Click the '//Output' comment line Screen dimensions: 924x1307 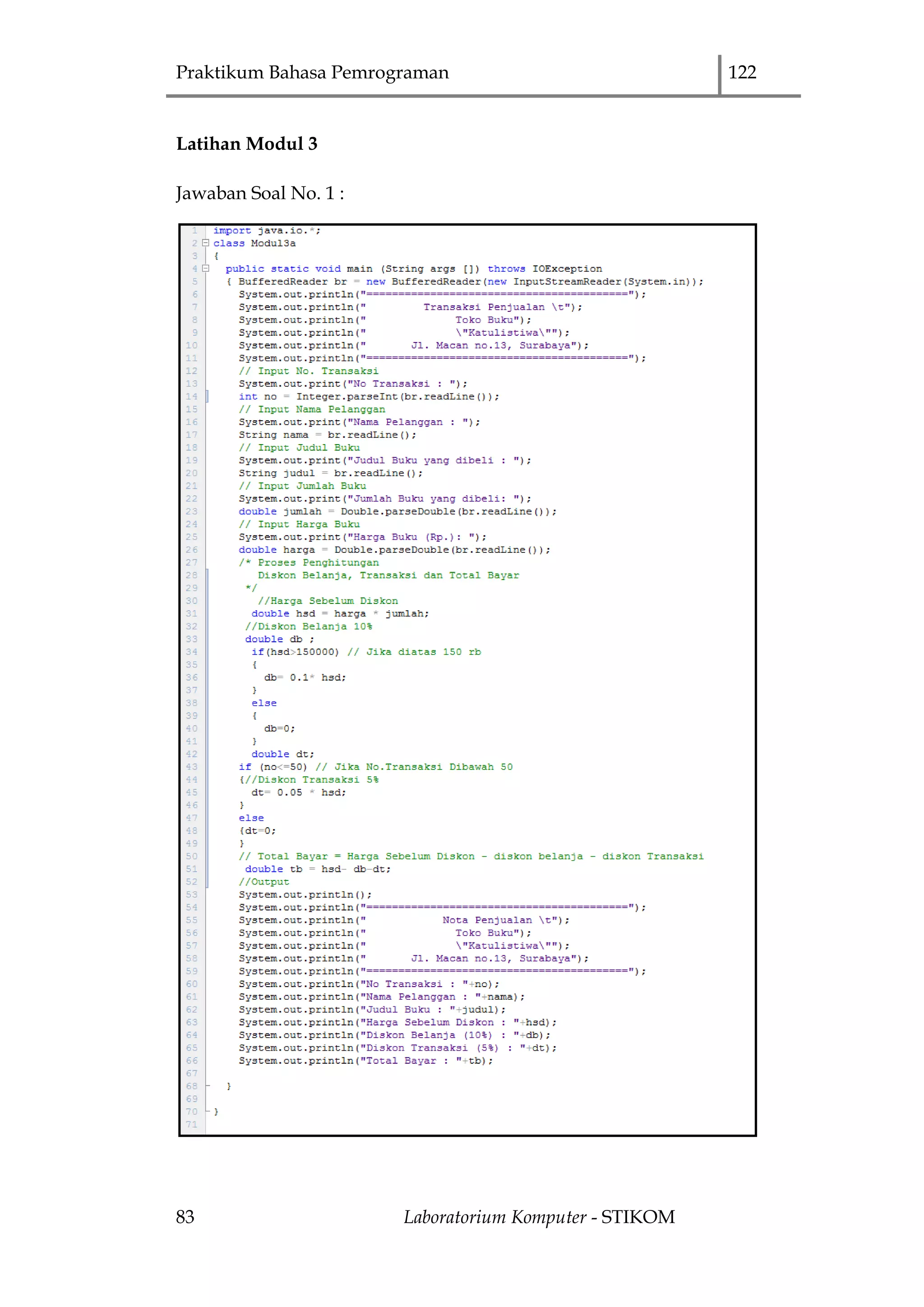pos(264,882)
